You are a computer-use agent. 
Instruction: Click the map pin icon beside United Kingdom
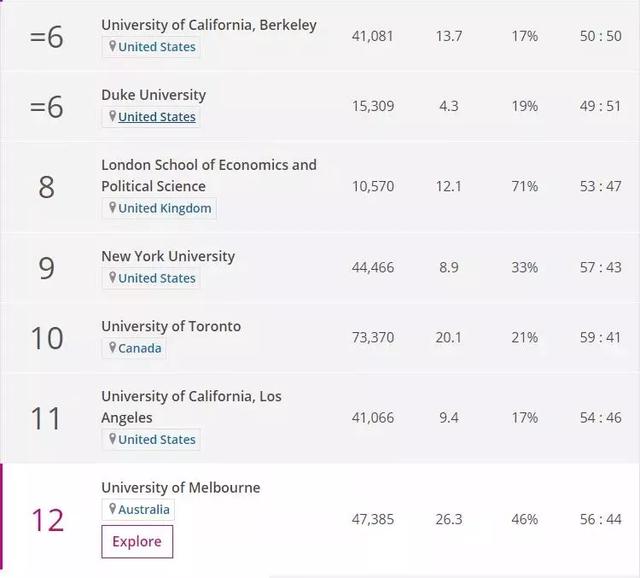pos(113,208)
